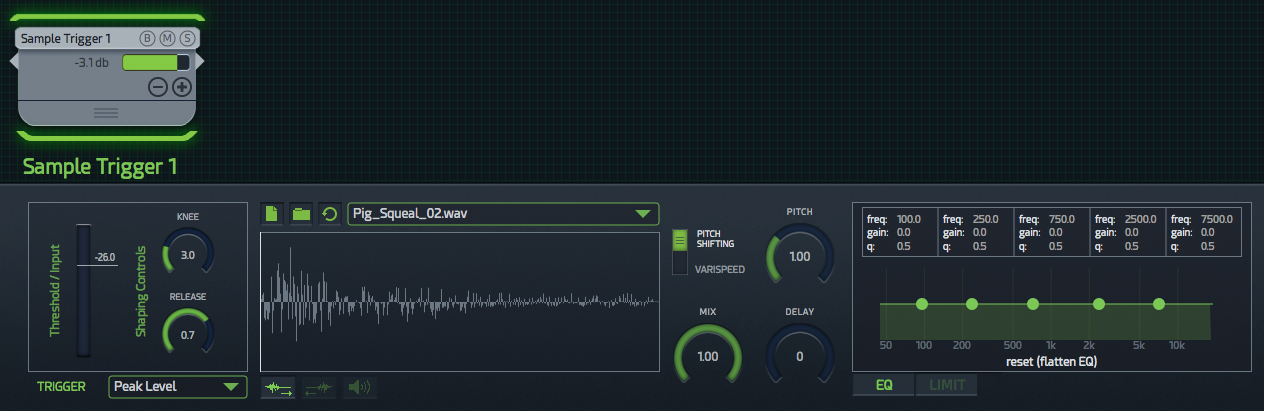Switch to the EQ tab

click(884, 385)
